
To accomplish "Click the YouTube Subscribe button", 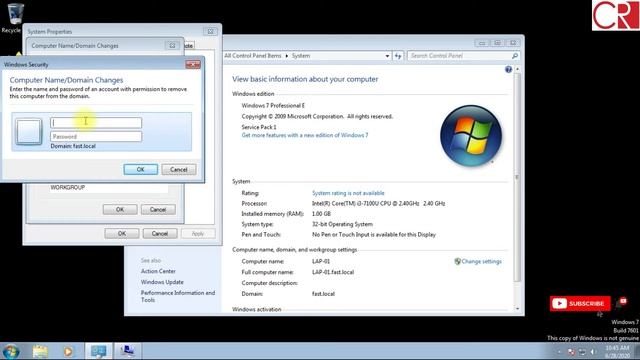I will pyautogui.click(x=580, y=303).
